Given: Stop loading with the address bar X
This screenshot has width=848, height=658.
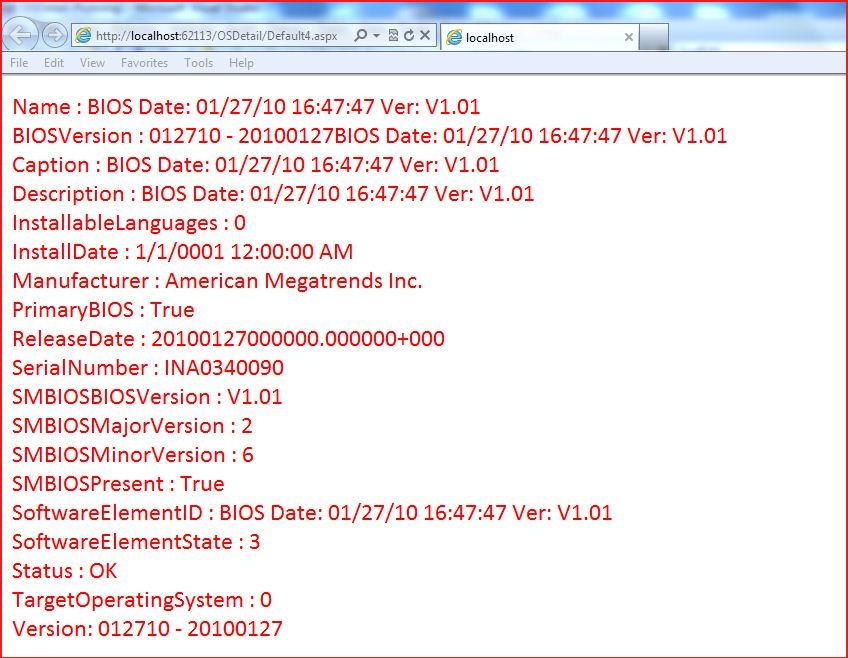Looking at the screenshot, I should pos(425,36).
